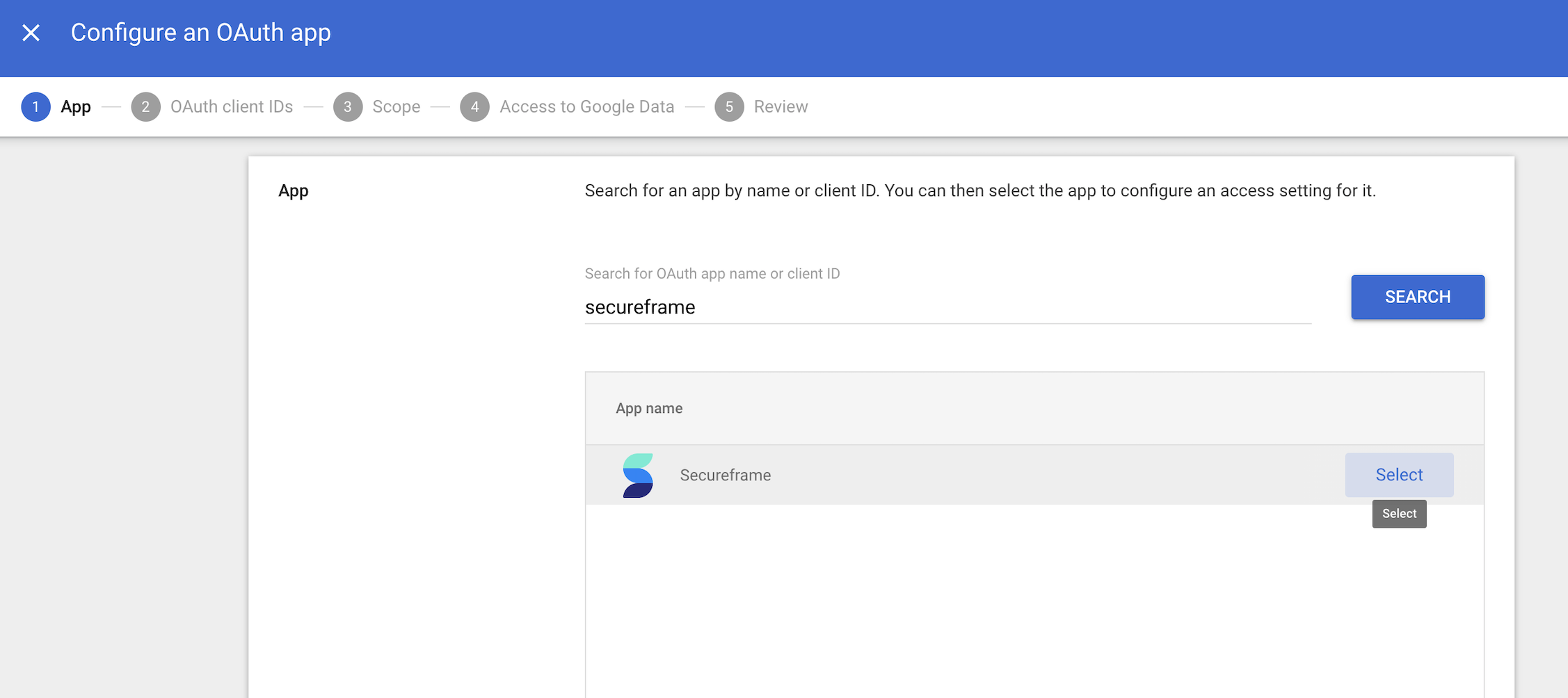Viewport: 1568px width, 698px height.
Task: Select the Secureframe app
Action: [x=1399, y=475]
